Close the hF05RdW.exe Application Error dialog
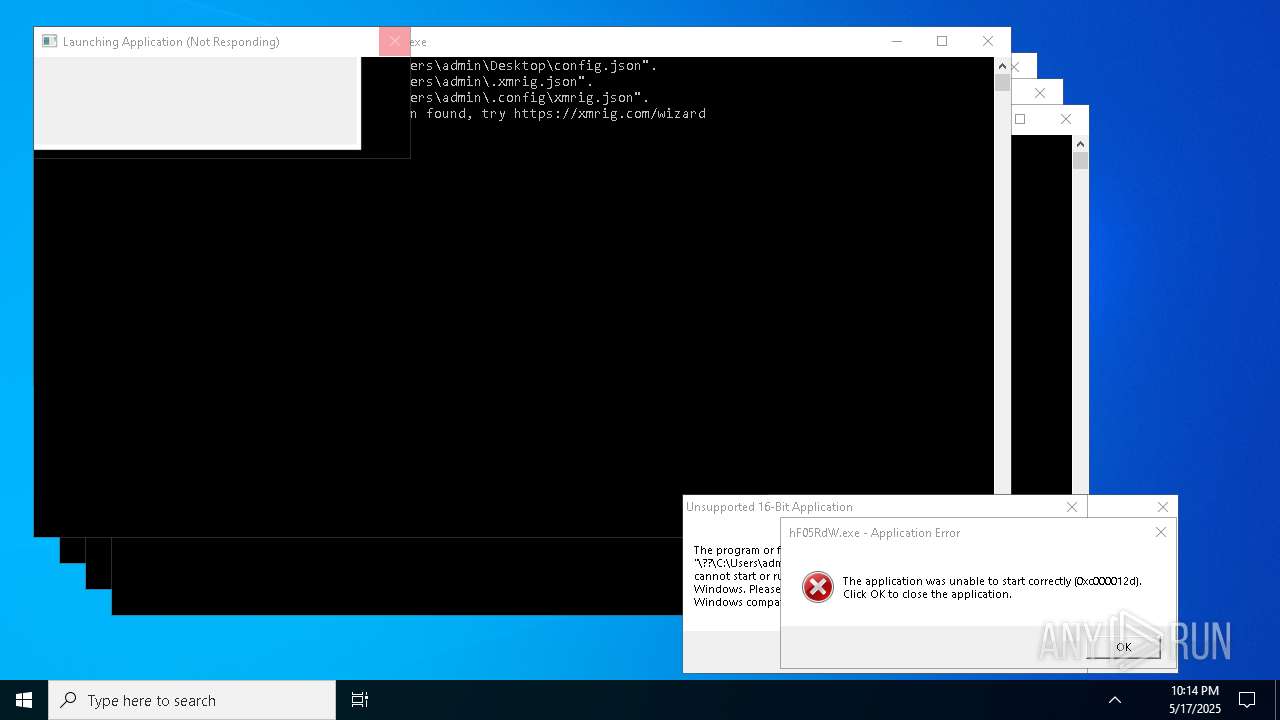The width and height of the screenshot is (1280, 720). 1161,532
